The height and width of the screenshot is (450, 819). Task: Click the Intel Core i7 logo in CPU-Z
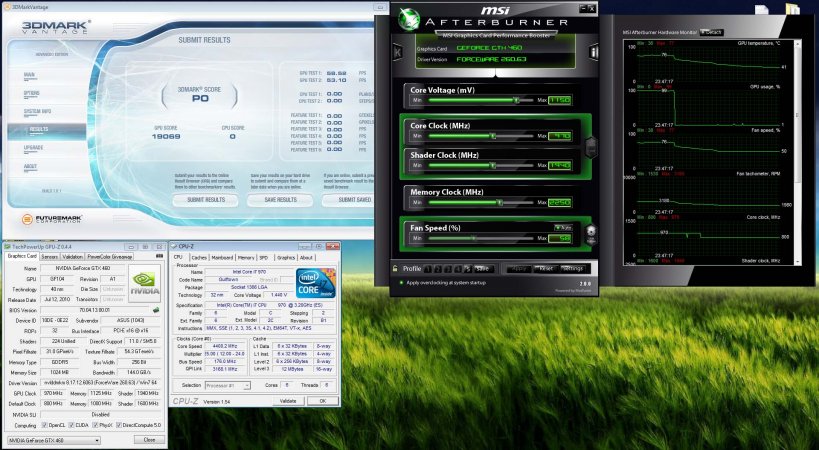pyautogui.click(x=315, y=283)
